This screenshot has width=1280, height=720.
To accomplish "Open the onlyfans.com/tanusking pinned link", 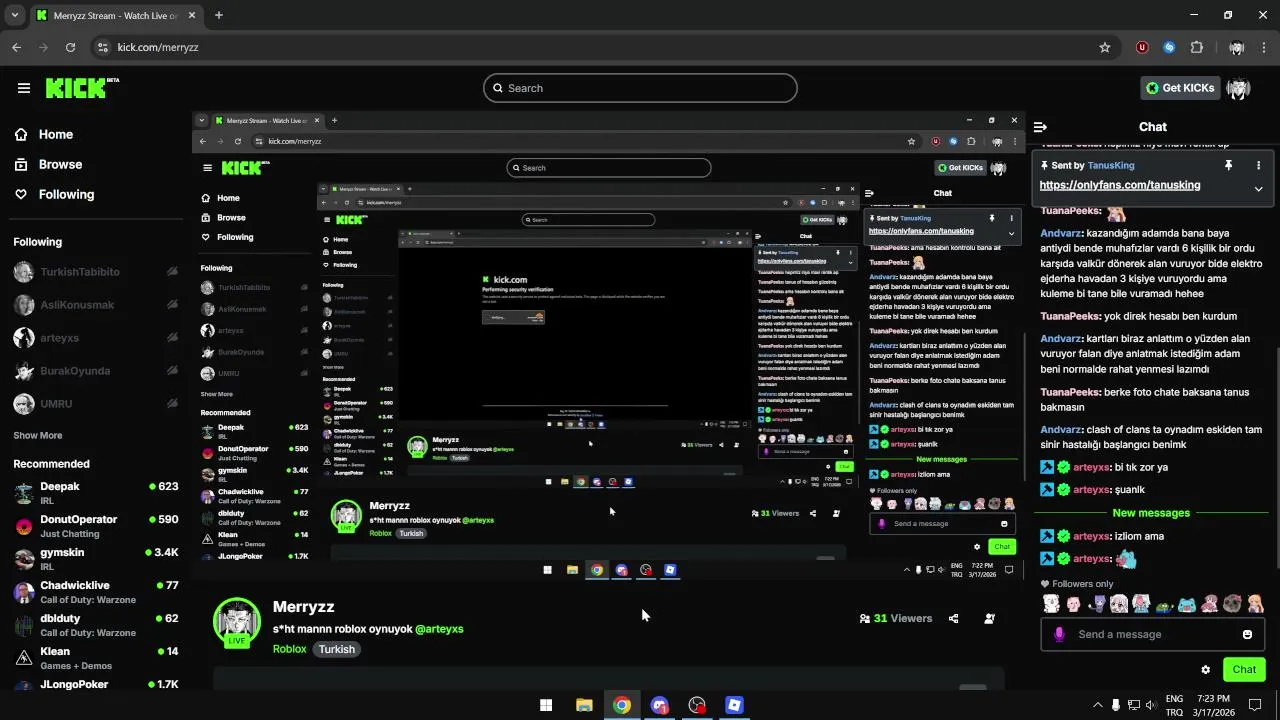I will 1120,185.
